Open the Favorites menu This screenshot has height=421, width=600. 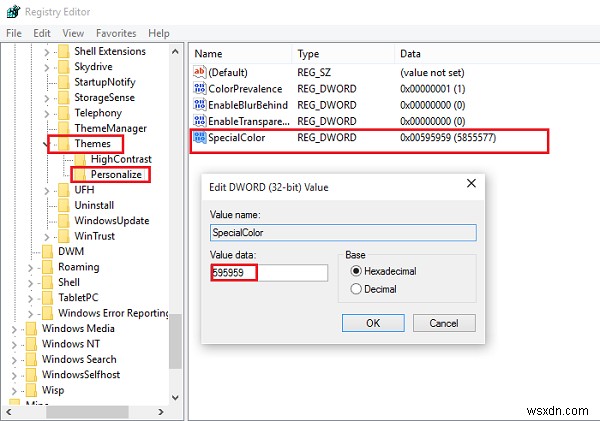click(x=116, y=33)
